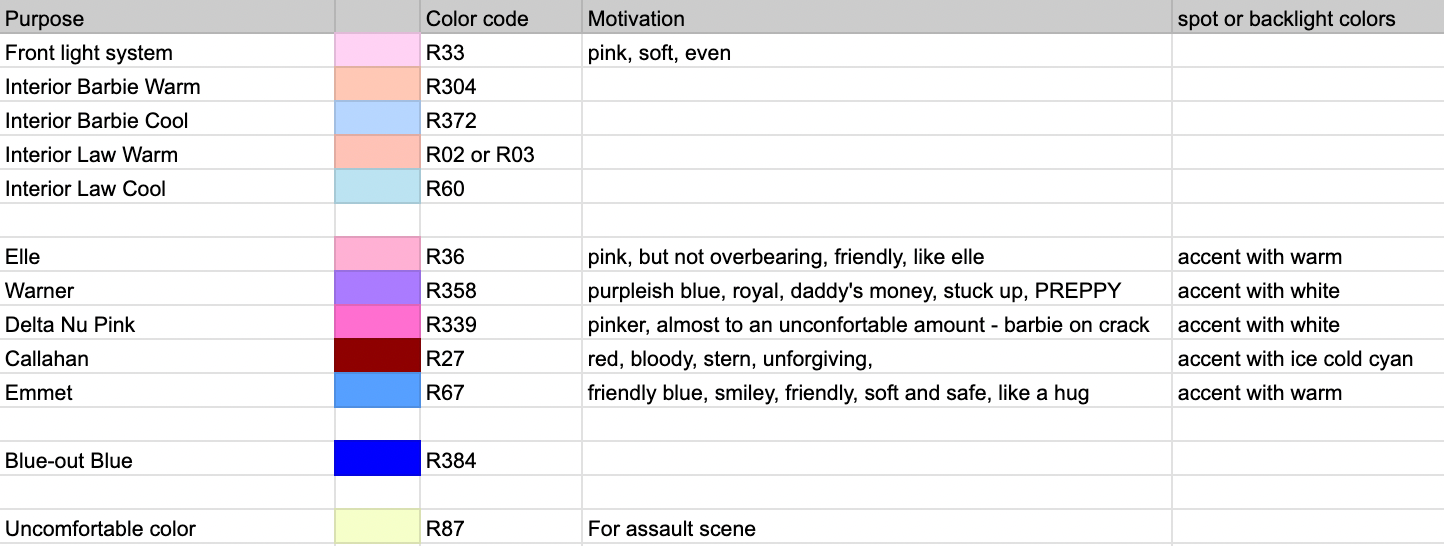Viewport: 1444px width, 546px height.
Task: Select the R02 or R03 cell
Action: (501, 154)
